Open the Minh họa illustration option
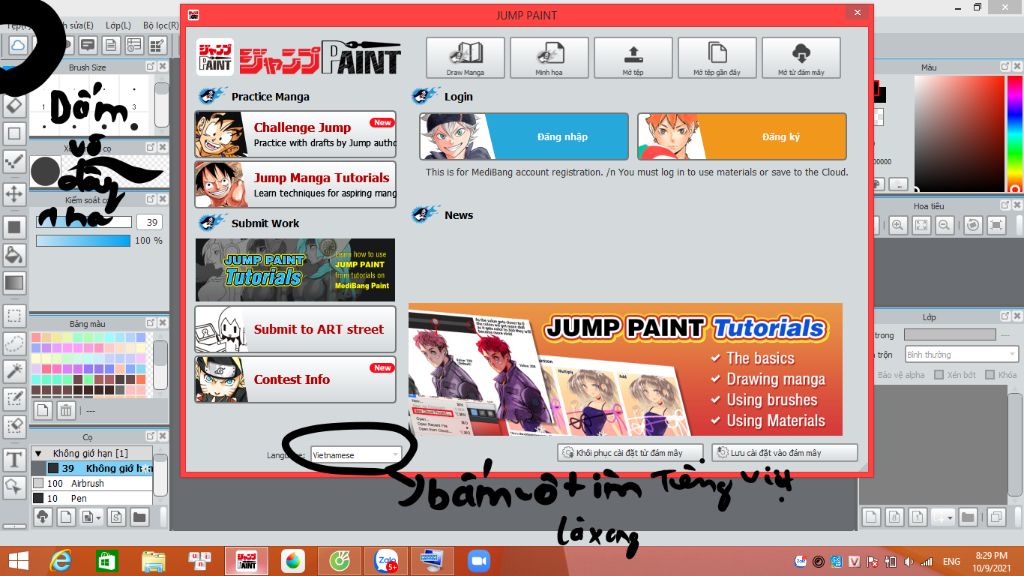This screenshot has width=1024, height=576. [549, 58]
